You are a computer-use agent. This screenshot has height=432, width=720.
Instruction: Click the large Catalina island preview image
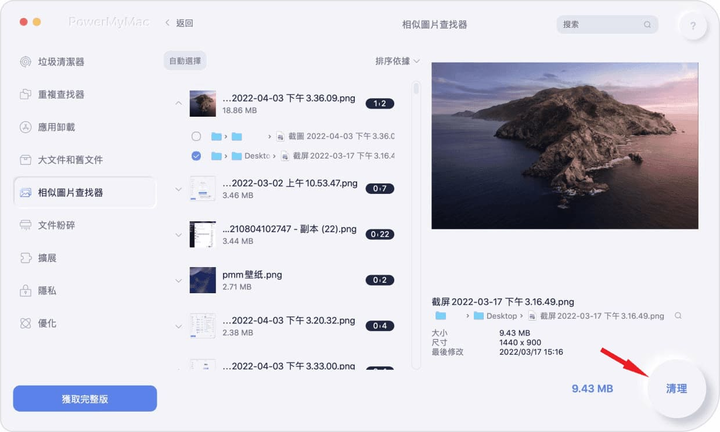coord(565,146)
